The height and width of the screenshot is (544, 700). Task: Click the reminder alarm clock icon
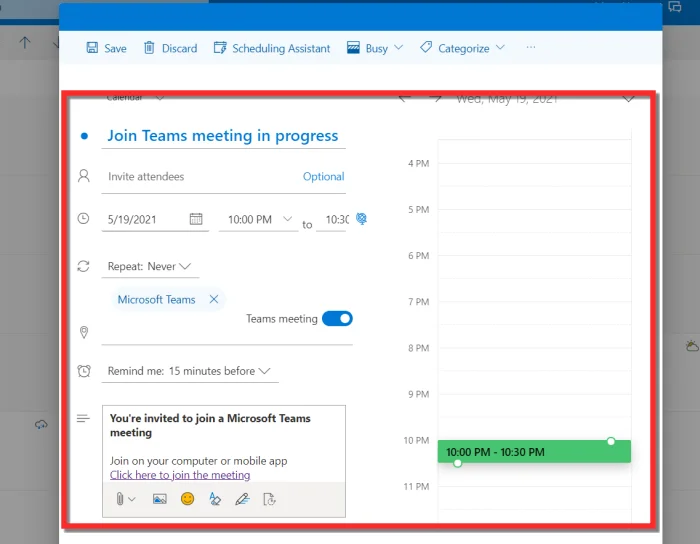point(84,371)
